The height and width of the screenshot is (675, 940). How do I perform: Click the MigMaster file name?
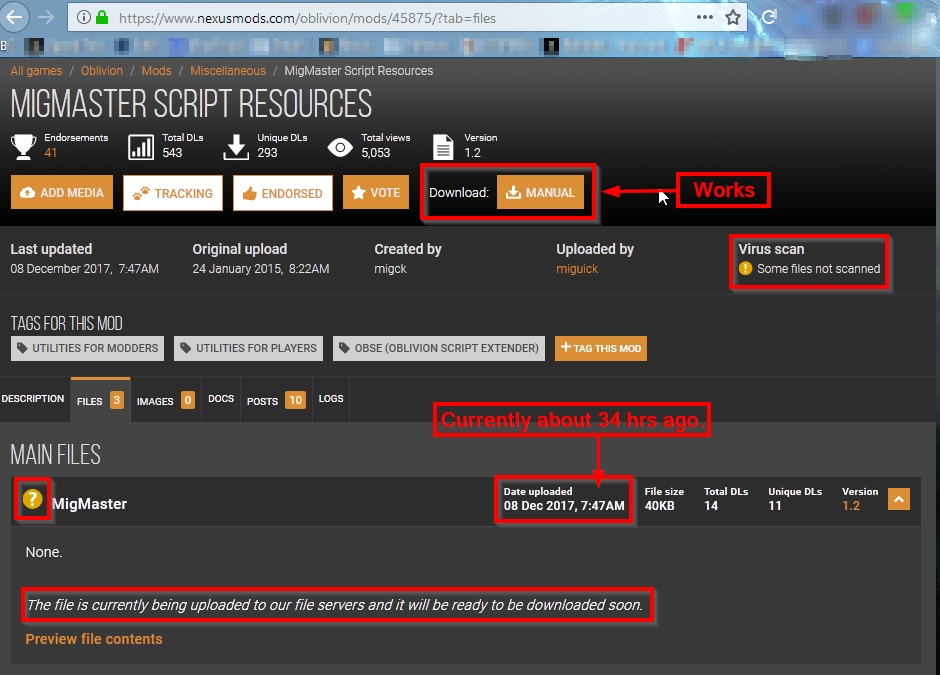coord(89,504)
